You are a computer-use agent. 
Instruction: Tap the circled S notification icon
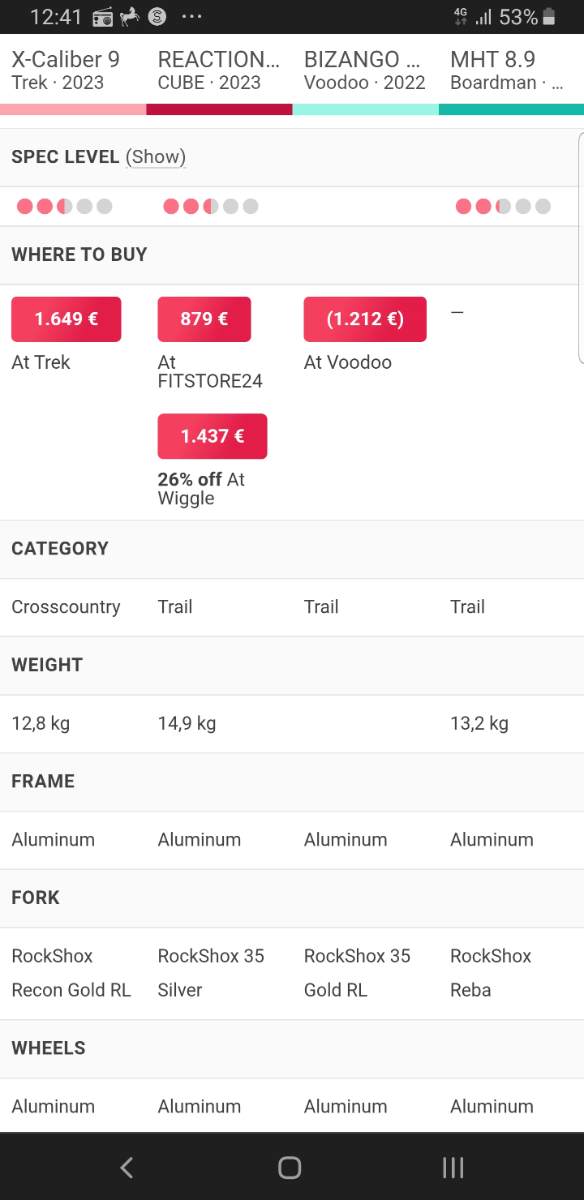(x=157, y=16)
